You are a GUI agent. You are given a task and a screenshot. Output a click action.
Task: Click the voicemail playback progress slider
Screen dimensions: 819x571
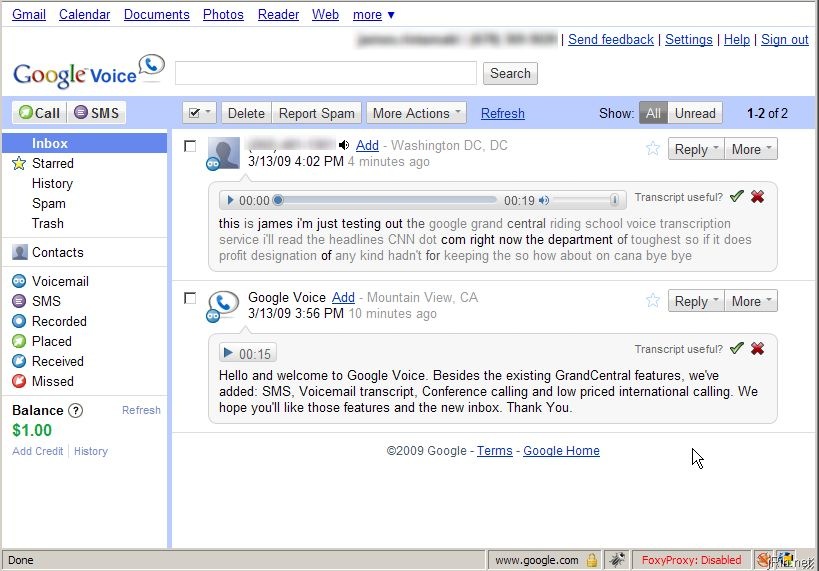tap(386, 200)
